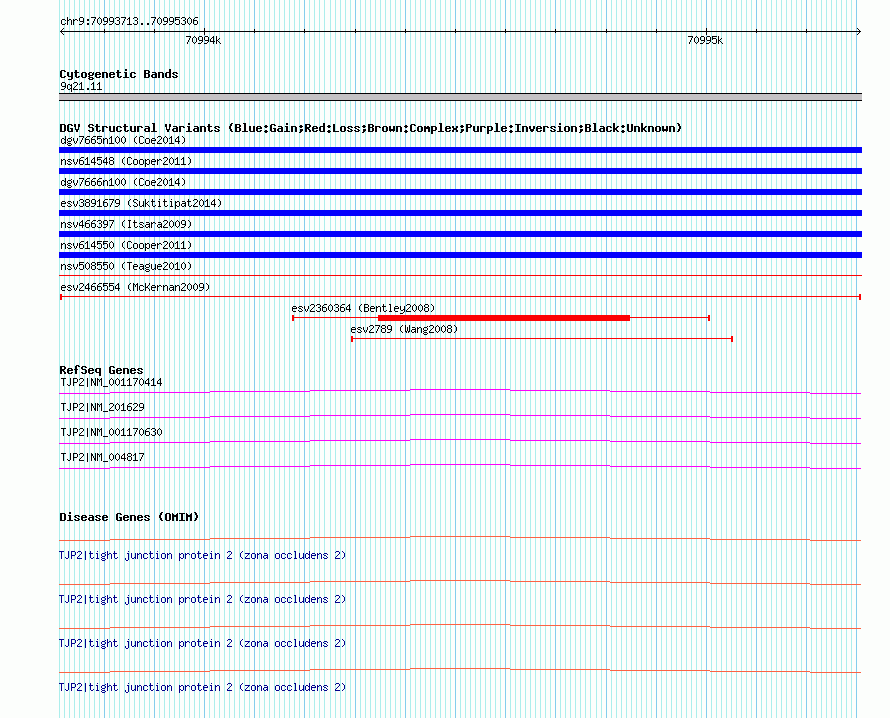This screenshot has height=718, width=890.
Task: Click the second TJP2 tight junction protein 2 link
Action: (203, 599)
